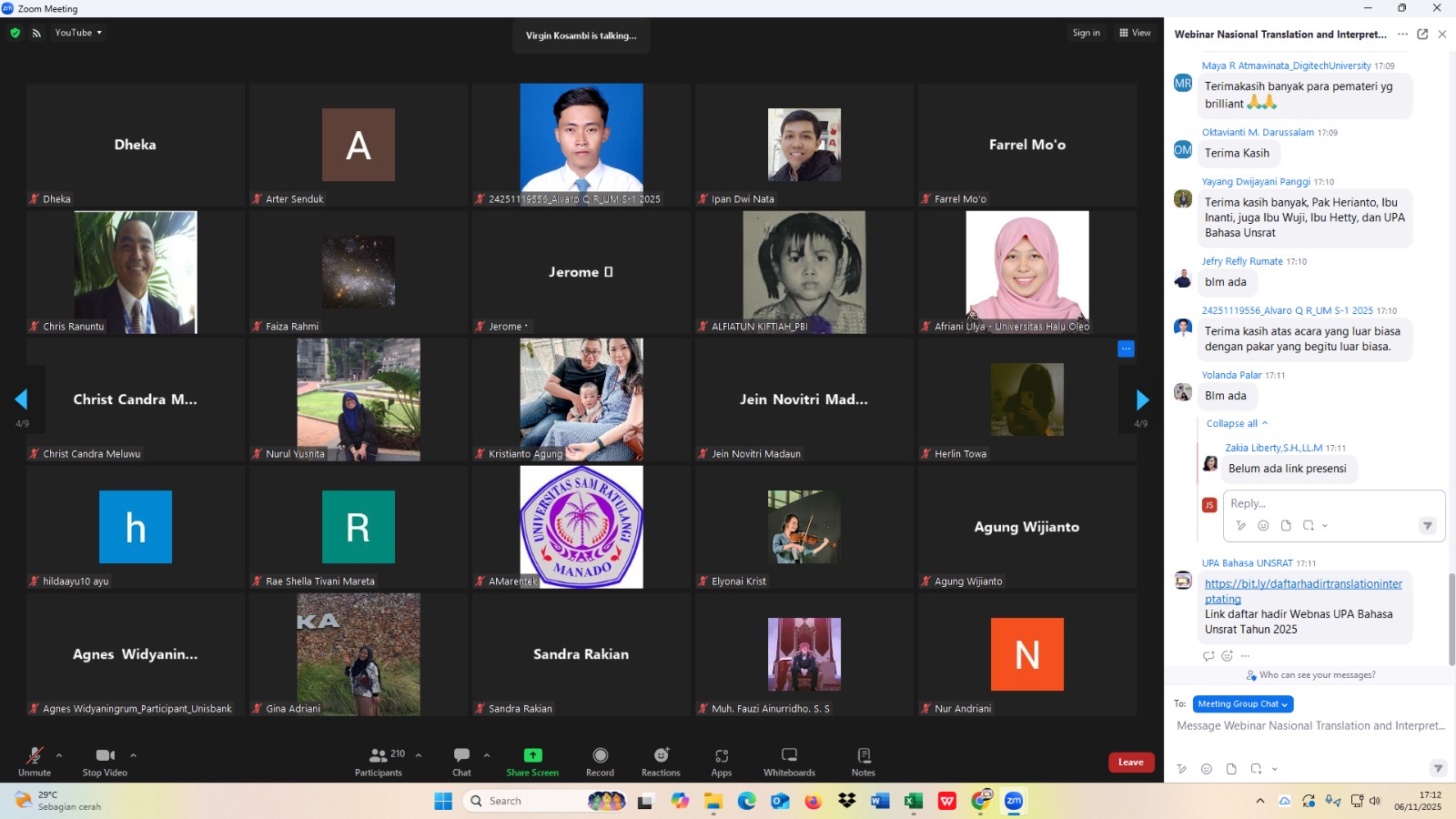Toggle the Chat panel button
Screen dimensions: 1456x819
click(x=461, y=761)
